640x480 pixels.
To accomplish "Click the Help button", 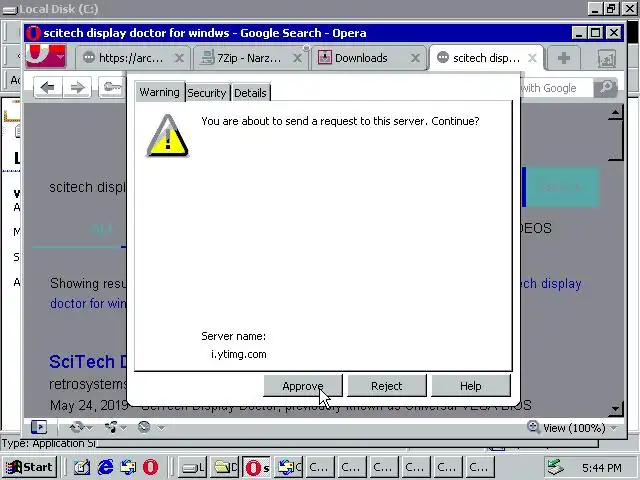I will tap(471, 386).
